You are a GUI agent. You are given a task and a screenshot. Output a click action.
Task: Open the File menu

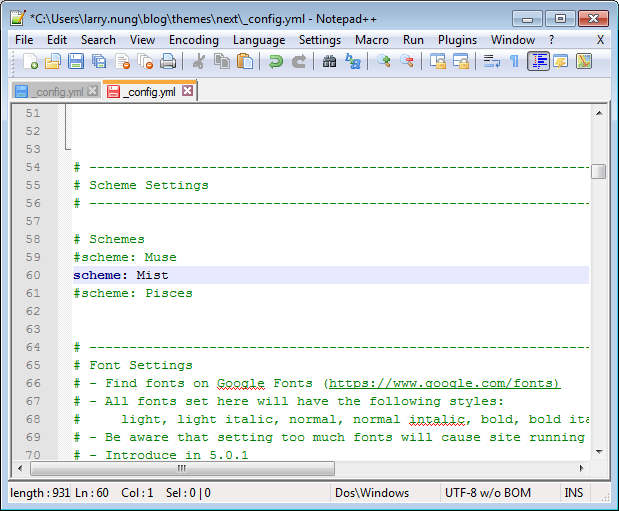tap(24, 40)
